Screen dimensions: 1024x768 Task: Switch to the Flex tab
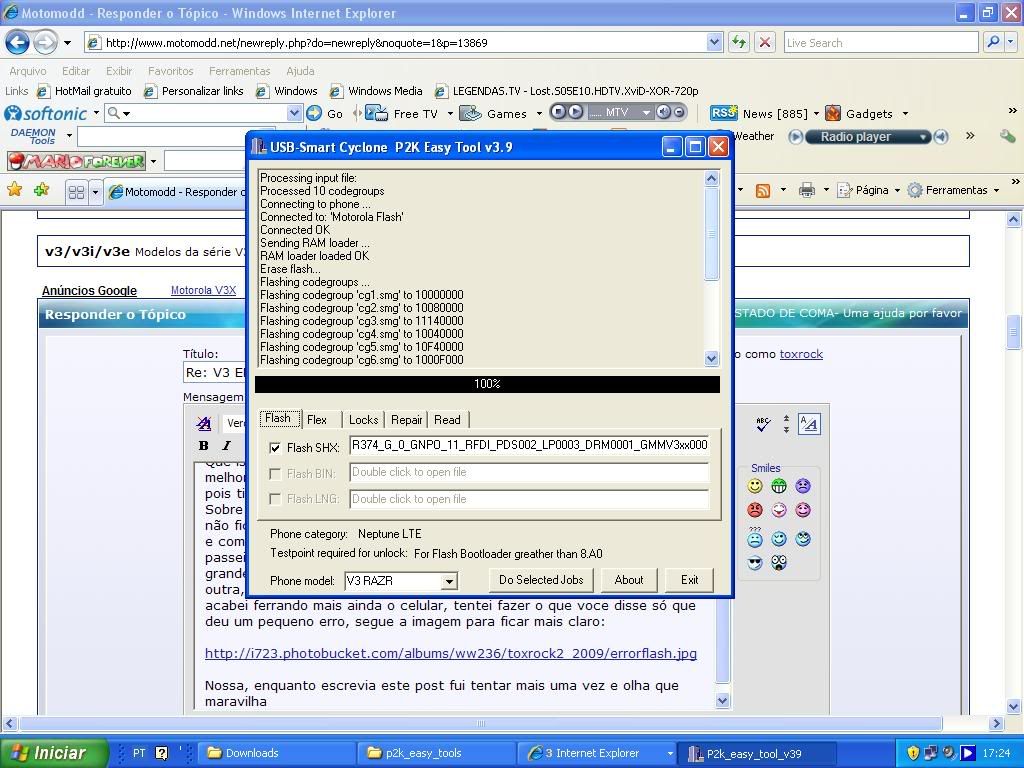(x=317, y=419)
